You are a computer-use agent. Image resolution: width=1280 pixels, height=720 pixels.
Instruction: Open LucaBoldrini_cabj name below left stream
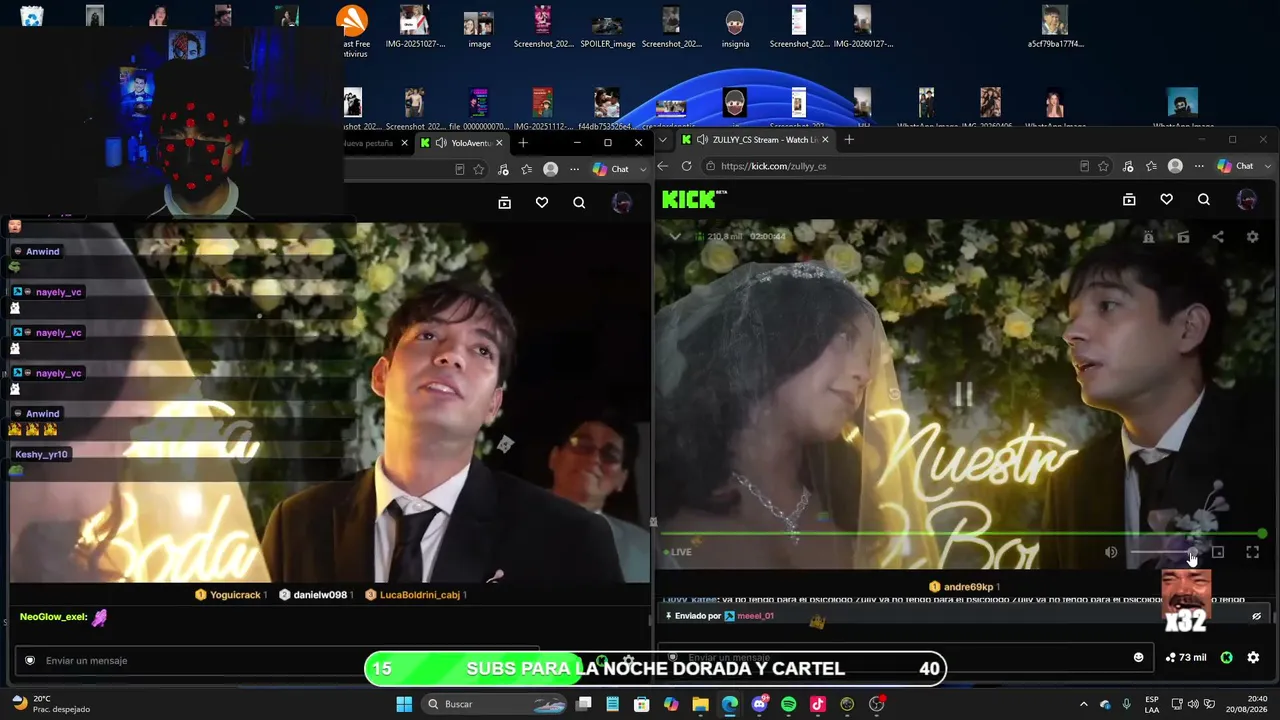(x=420, y=595)
